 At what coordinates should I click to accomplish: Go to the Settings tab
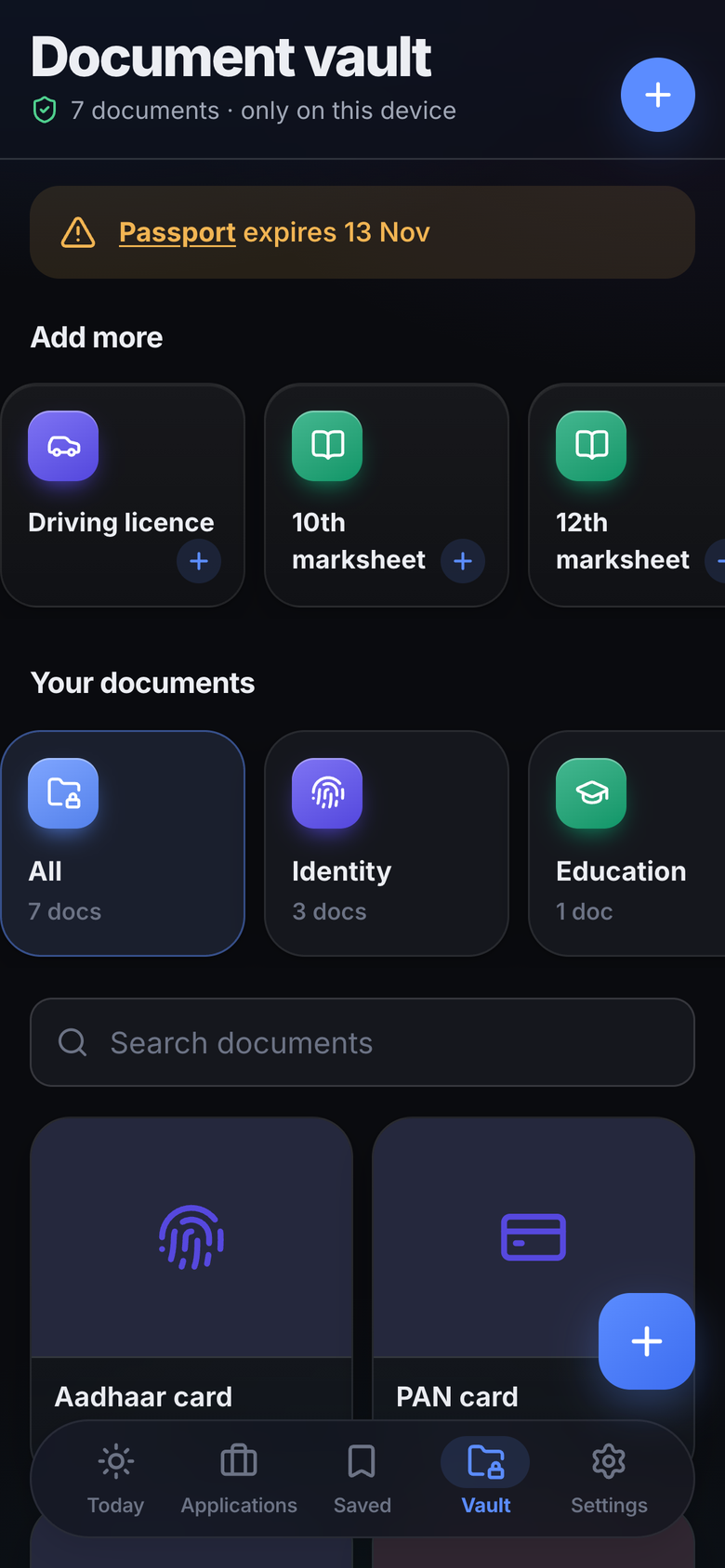pyautogui.click(x=609, y=1479)
